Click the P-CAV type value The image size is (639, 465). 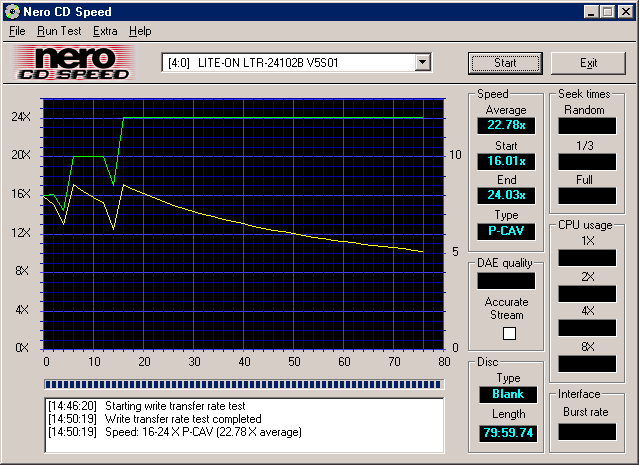[x=506, y=231]
